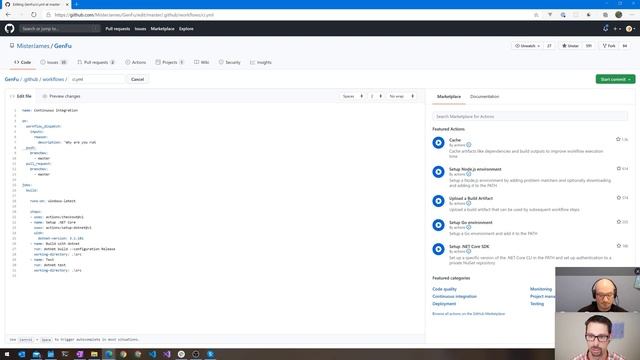The height and width of the screenshot is (360, 640).
Task: Open the plus create-new menu
Action: click(x=617, y=29)
